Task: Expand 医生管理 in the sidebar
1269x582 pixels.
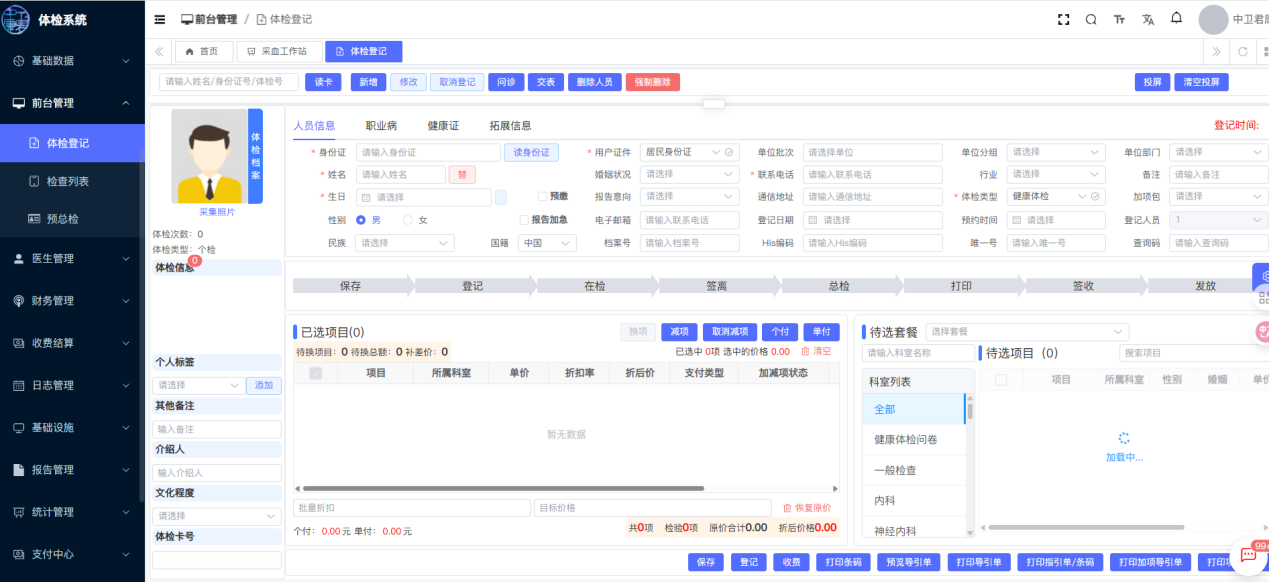Action: pos(72,258)
